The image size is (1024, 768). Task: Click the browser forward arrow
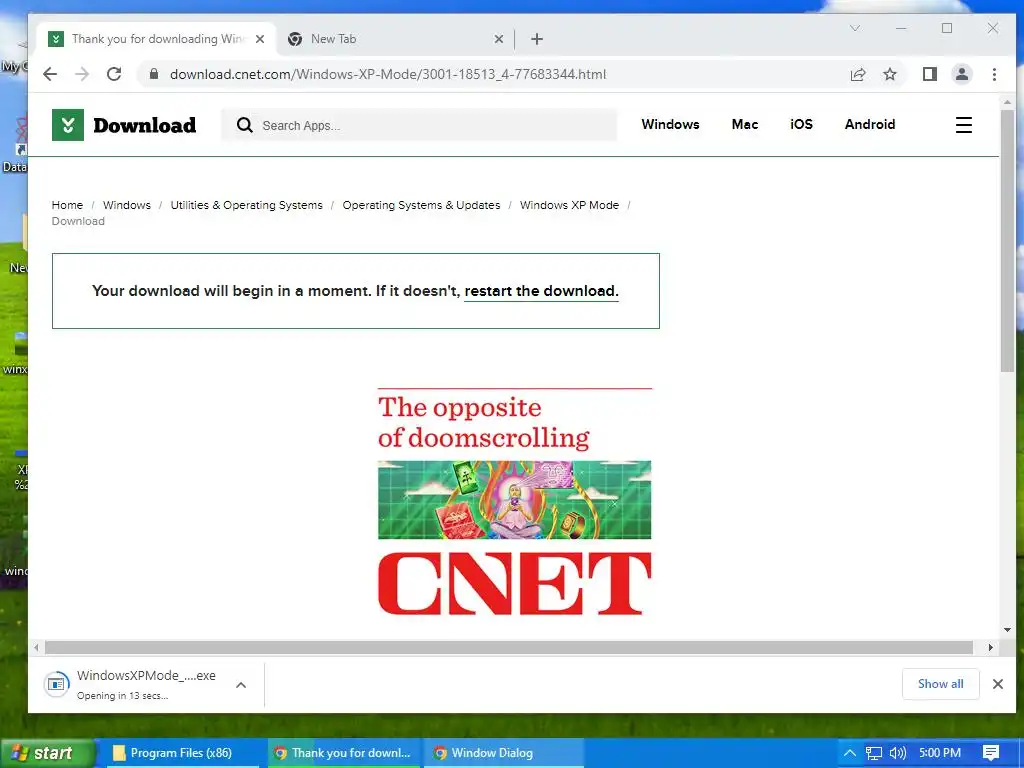pos(82,74)
